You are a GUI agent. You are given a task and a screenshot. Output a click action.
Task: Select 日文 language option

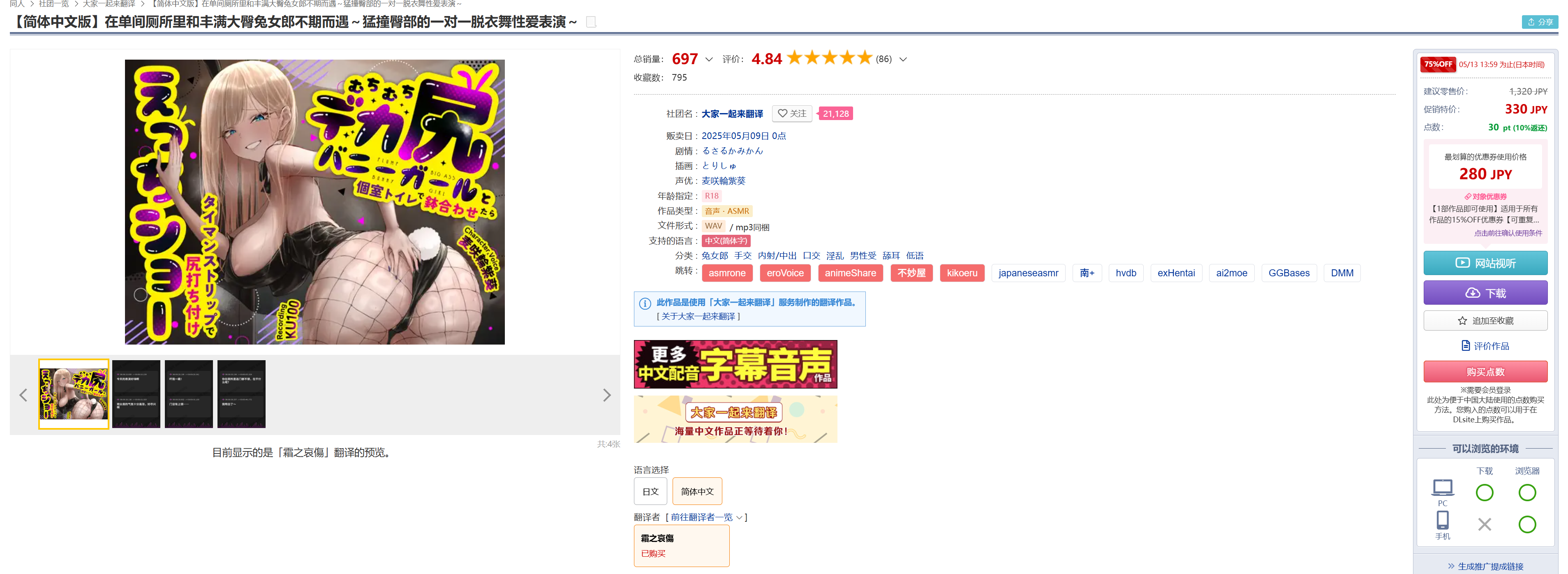click(x=650, y=491)
